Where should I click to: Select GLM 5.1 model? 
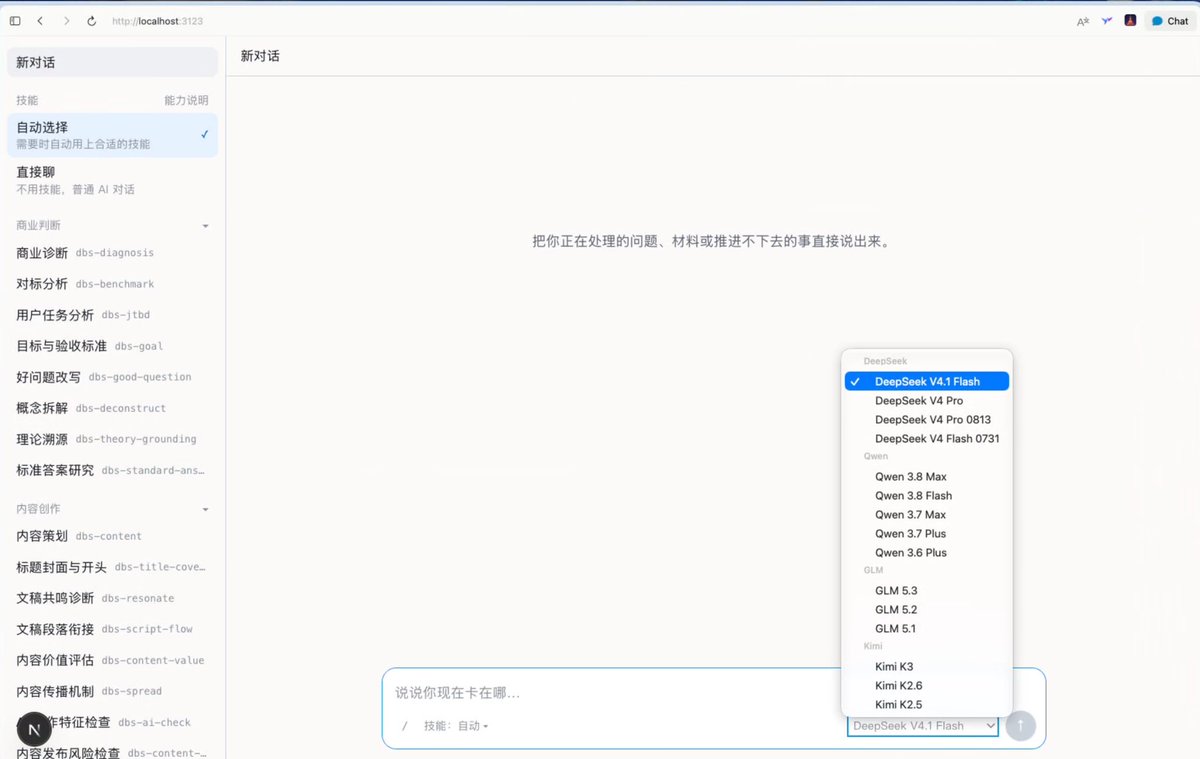(x=927, y=628)
